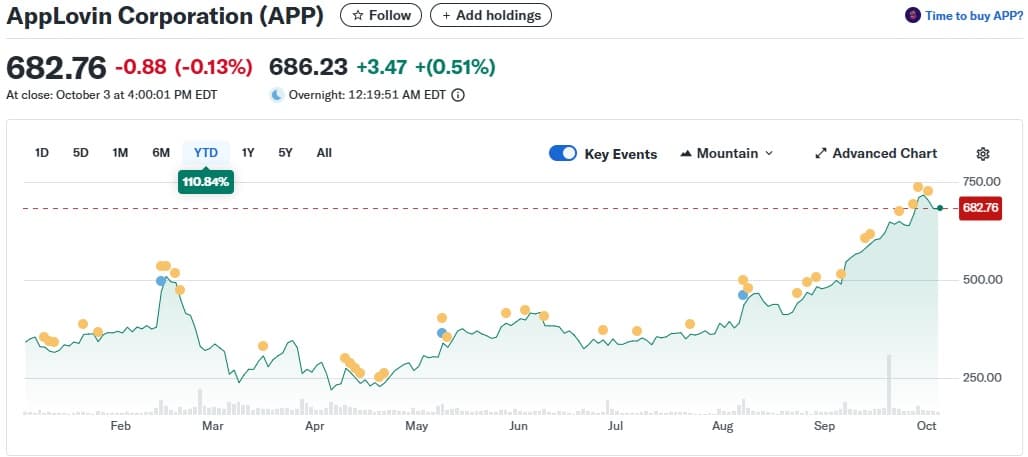Click the blue event marker in mid-February

(161, 281)
